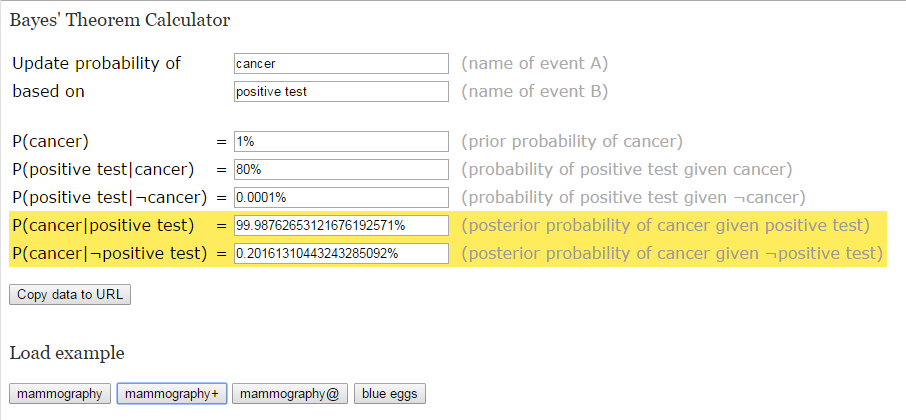
Task: Select the P(cancer) prior field showing 1%
Action: (341, 142)
